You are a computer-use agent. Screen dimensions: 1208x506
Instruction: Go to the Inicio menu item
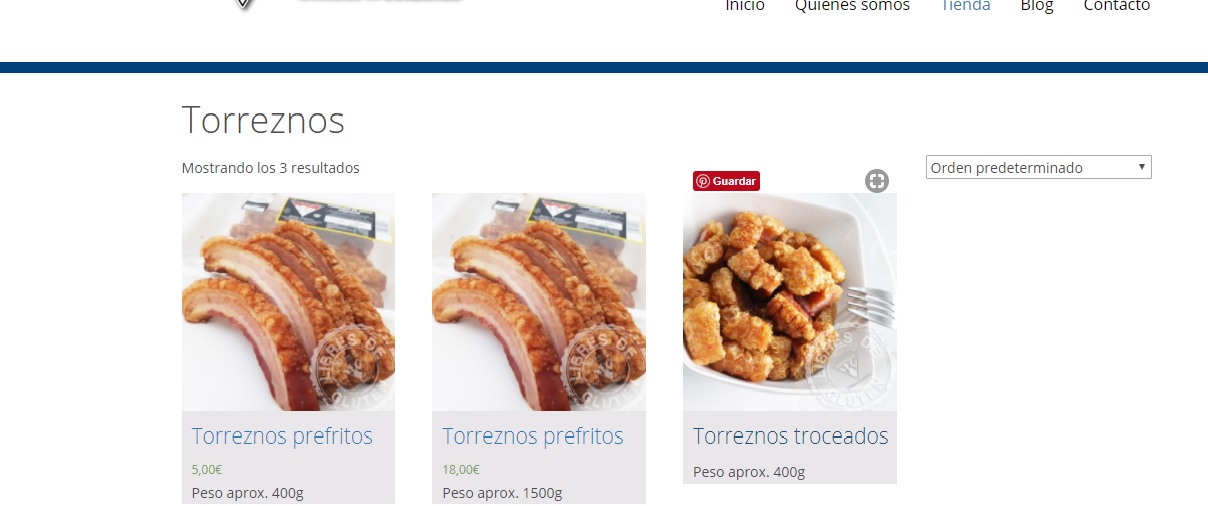pyautogui.click(x=745, y=6)
